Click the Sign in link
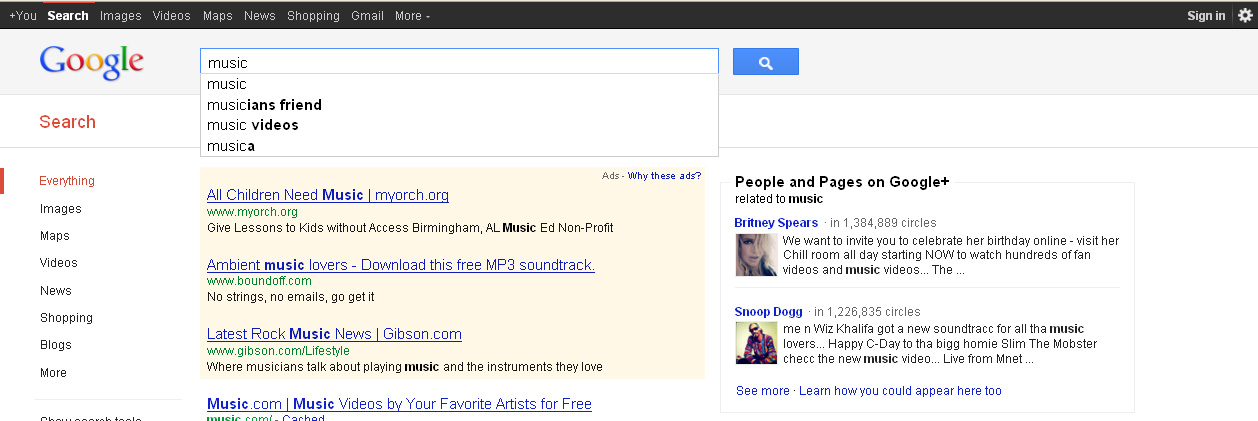The height and width of the screenshot is (421, 1258). 1205,16
